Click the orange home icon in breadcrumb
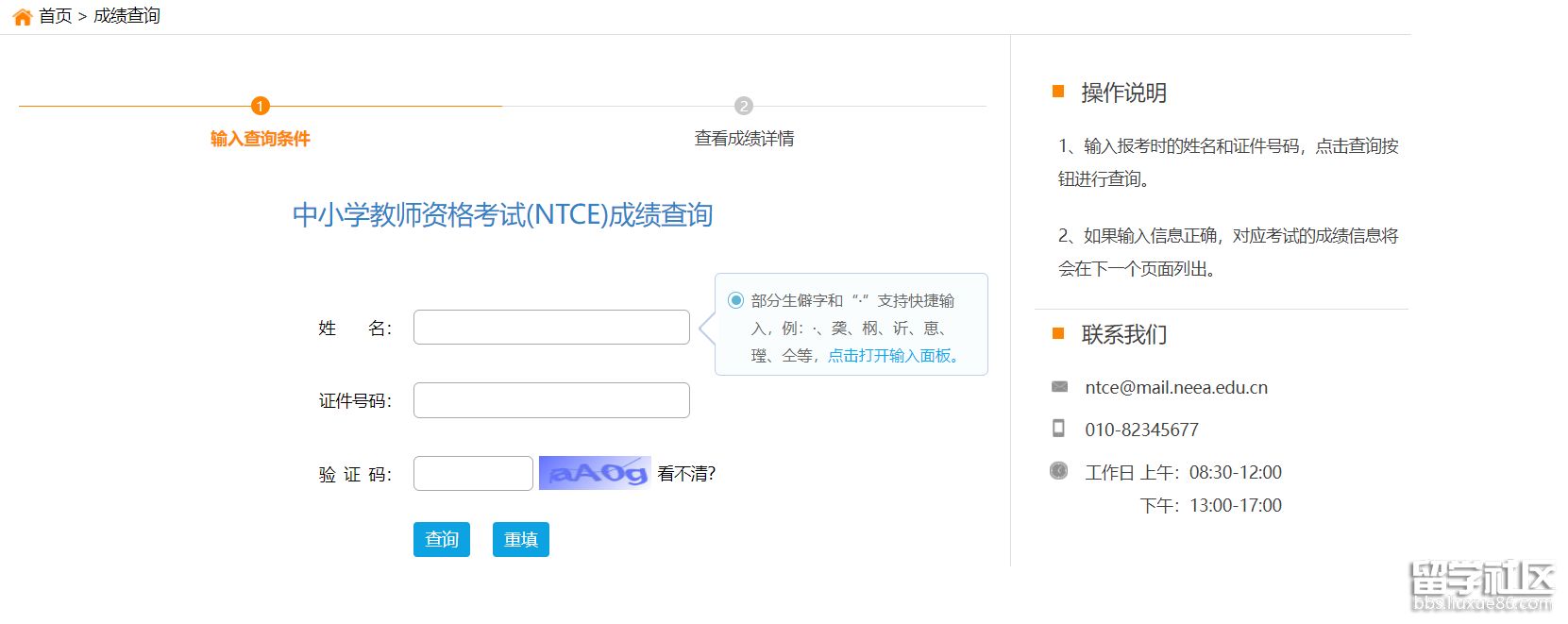 tap(22, 17)
